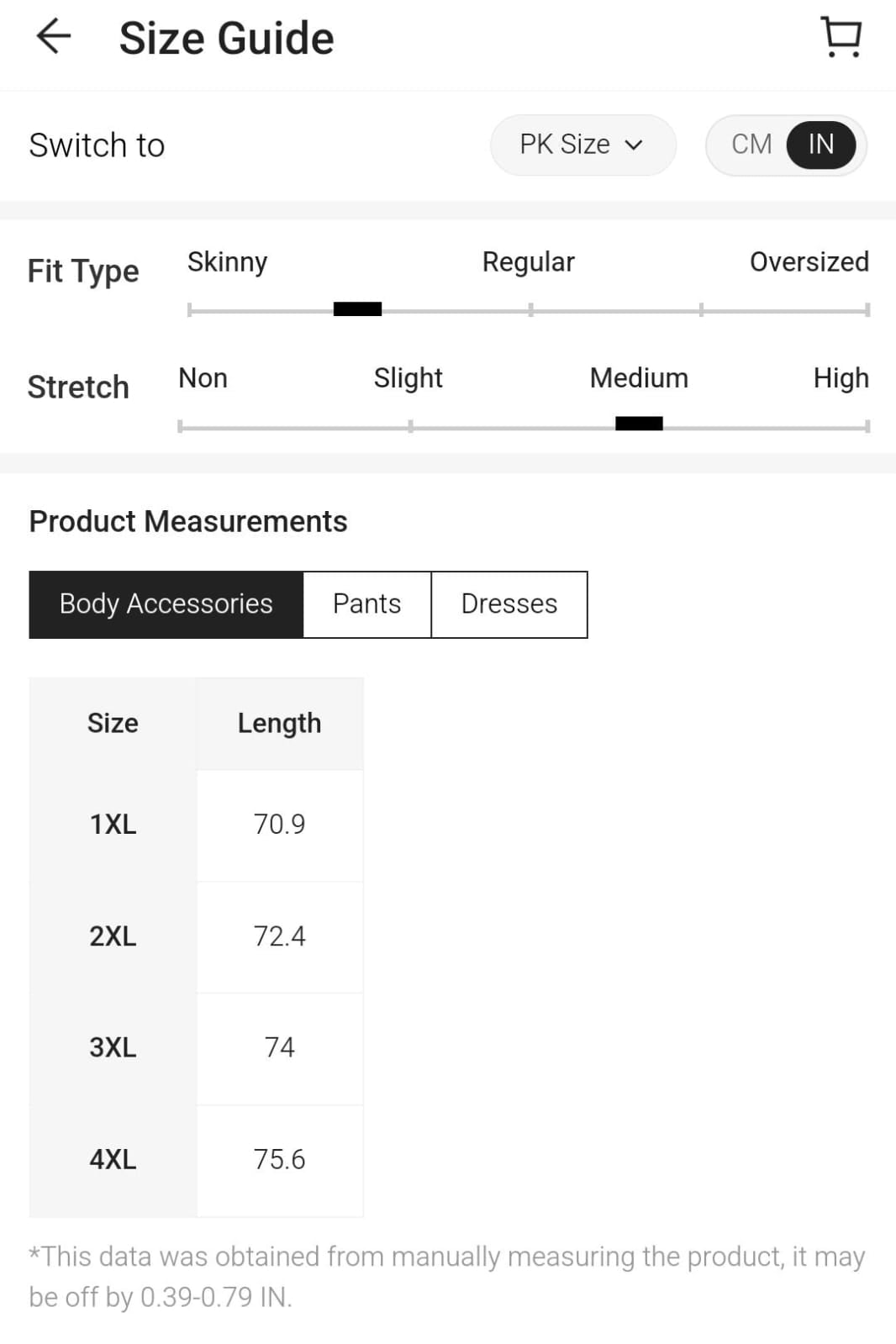Tap the 1XL size row
896x1344 pixels.
point(196,825)
